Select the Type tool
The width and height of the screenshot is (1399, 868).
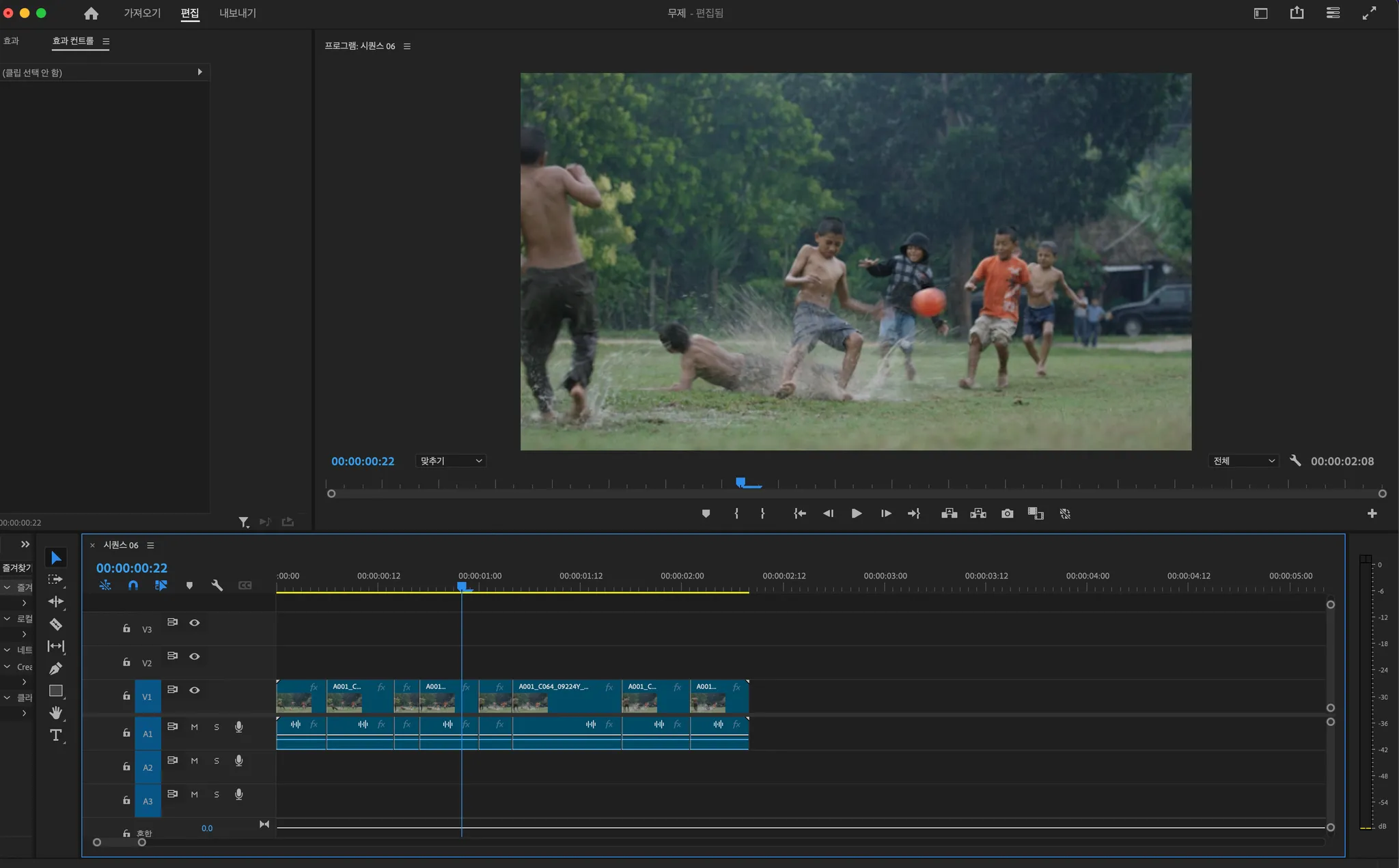pyautogui.click(x=56, y=735)
